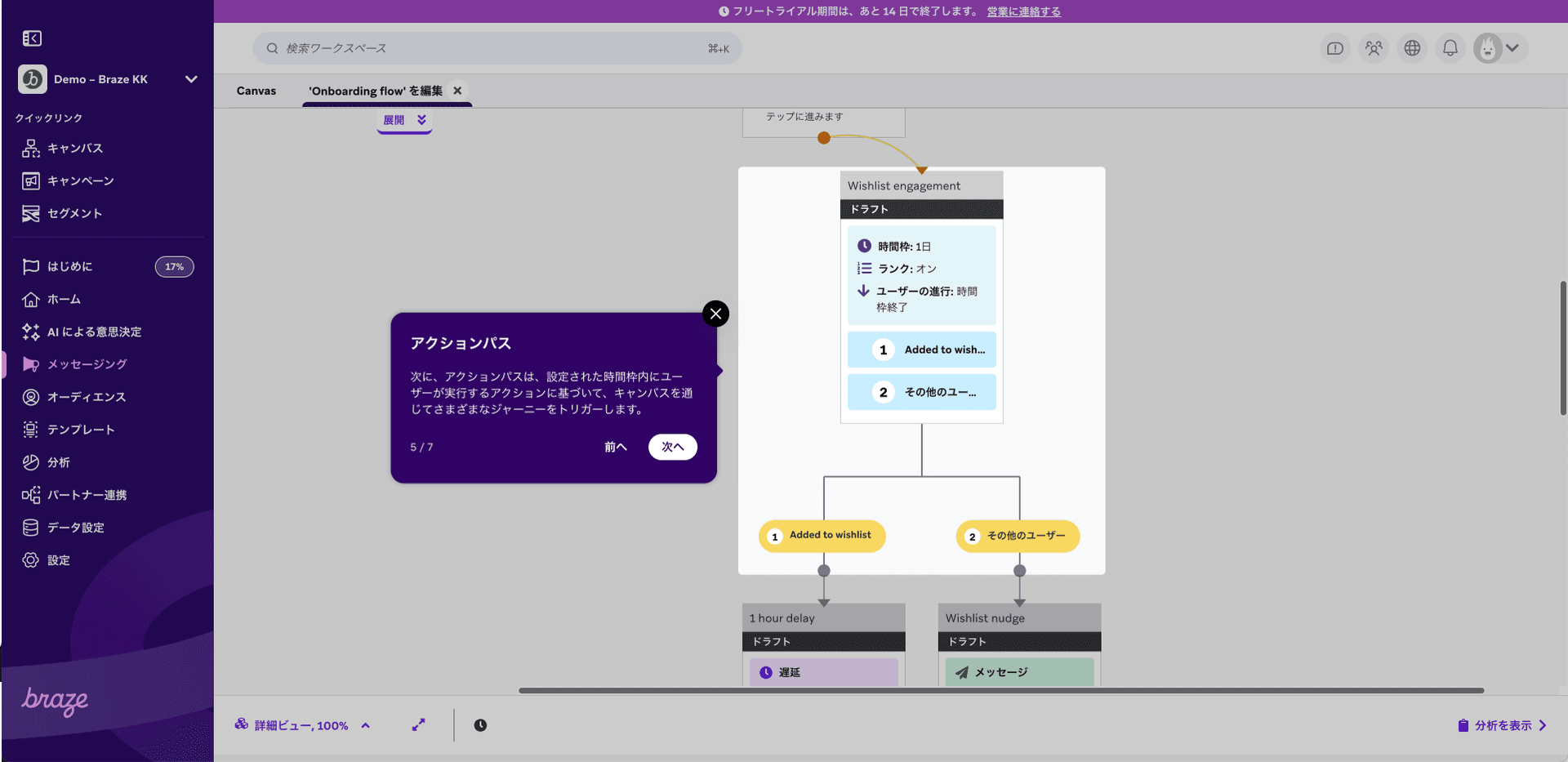Click the globe language icon in the header
The height and width of the screenshot is (762, 1568).
click(x=1412, y=48)
